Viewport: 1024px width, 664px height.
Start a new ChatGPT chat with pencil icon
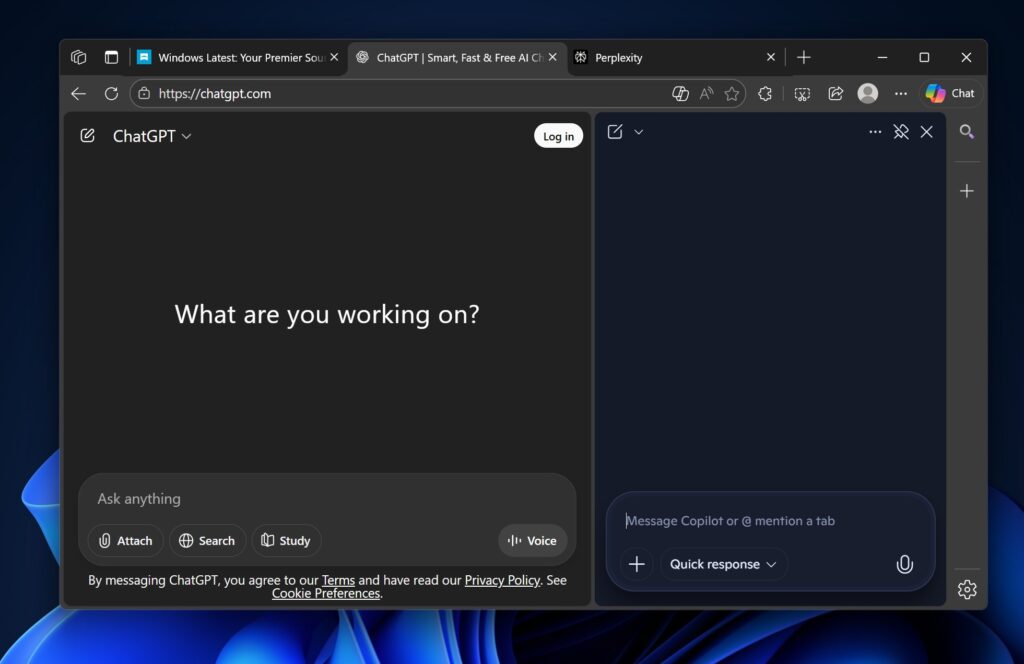click(87, 135)
